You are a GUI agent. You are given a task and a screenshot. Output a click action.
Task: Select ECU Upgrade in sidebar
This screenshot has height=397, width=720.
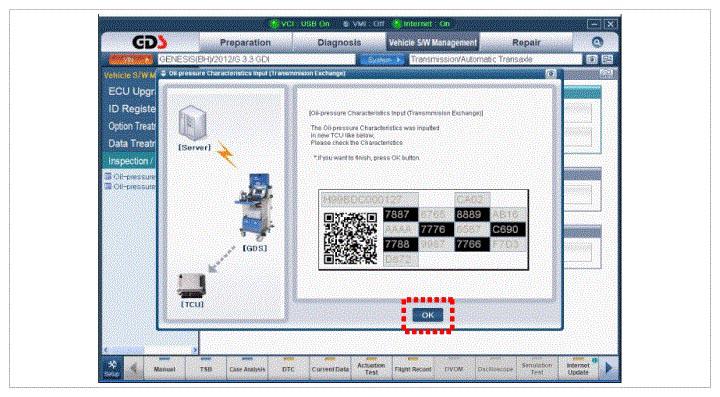click(x=131, y=91)
